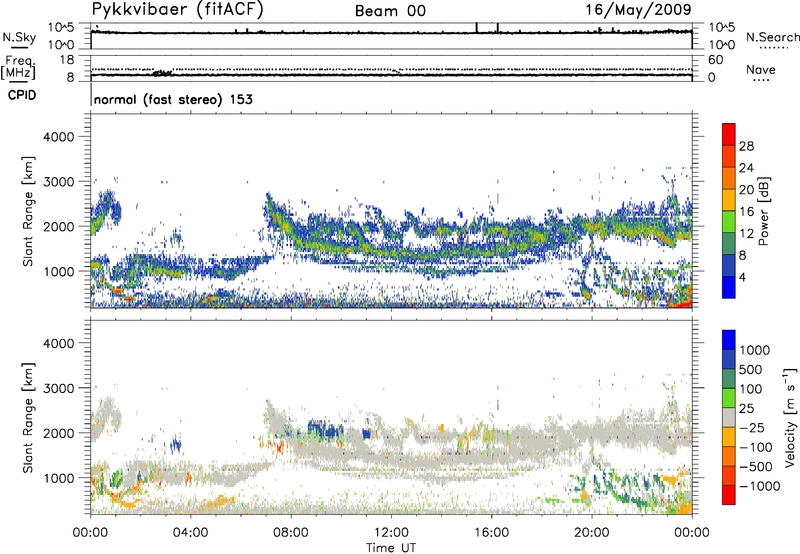Screen dimensions: 800x554
Task: Click the 60 tick on Nave axis
Action: 715,60
